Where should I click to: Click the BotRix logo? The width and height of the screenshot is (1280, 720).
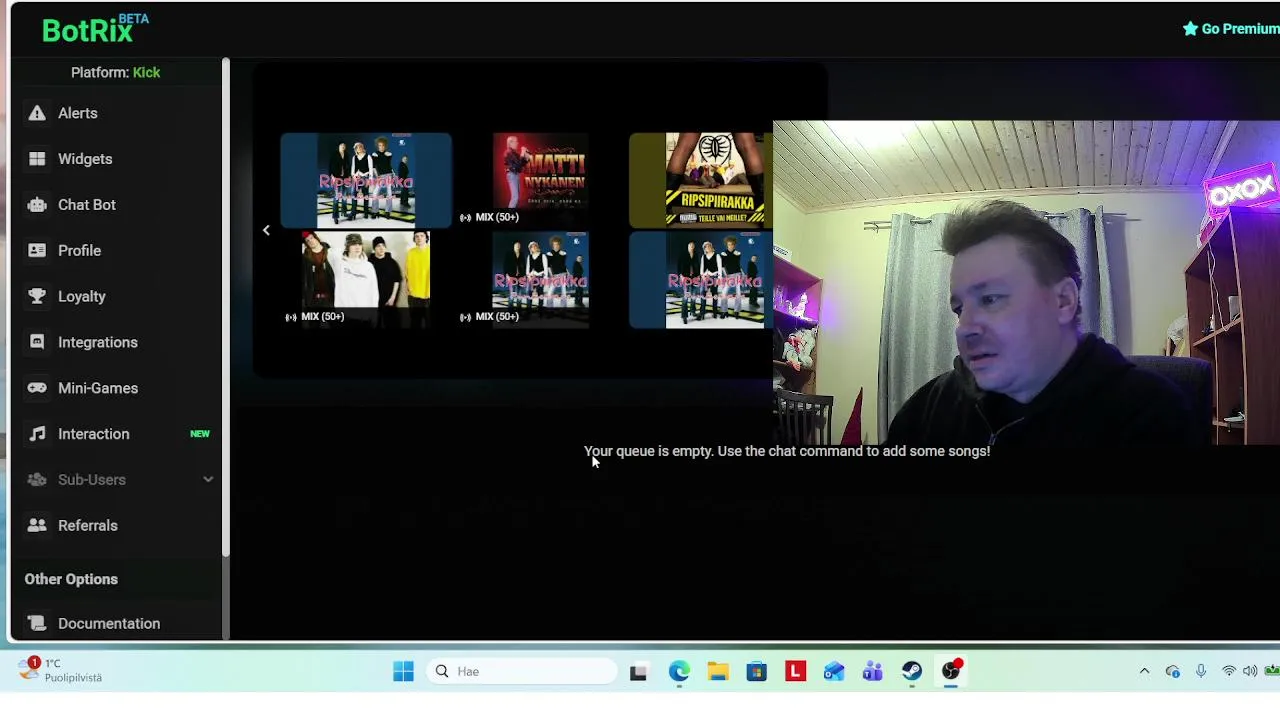point(95,29)
